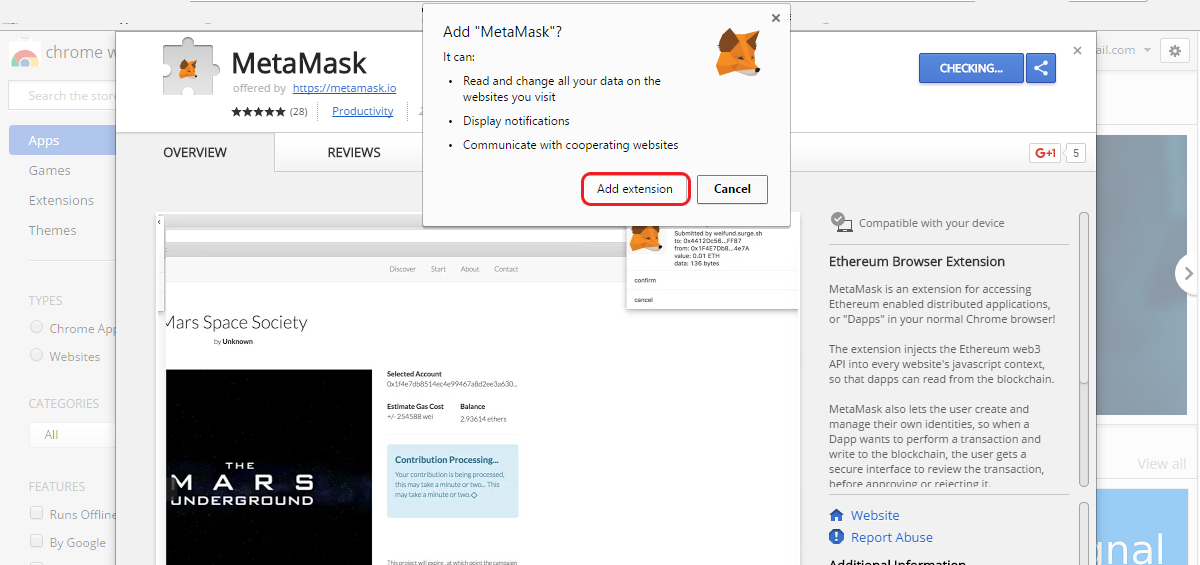Screen dimensions: 1200x565
Task: Click the MetaMask puzzle-piece extension icon
Action: [x=191, y=67]
